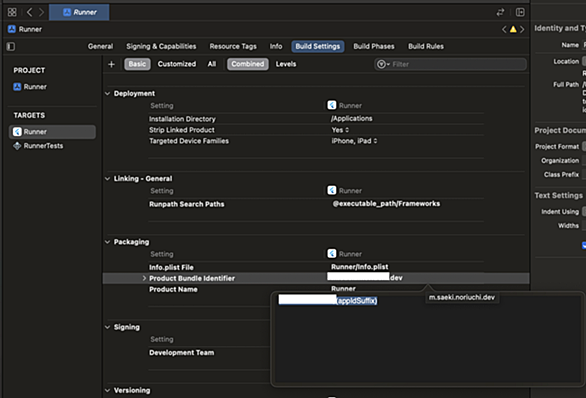The width and height of the screenshot is (586, 398).
Task: Jump to next issue arrow
Action: 522,29
